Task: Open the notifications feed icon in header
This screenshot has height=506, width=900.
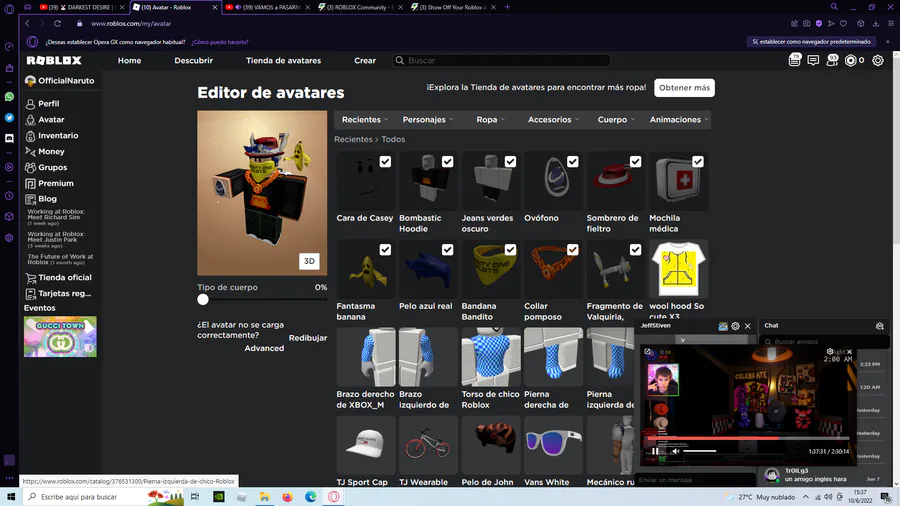Action: [x=794, y=60]
